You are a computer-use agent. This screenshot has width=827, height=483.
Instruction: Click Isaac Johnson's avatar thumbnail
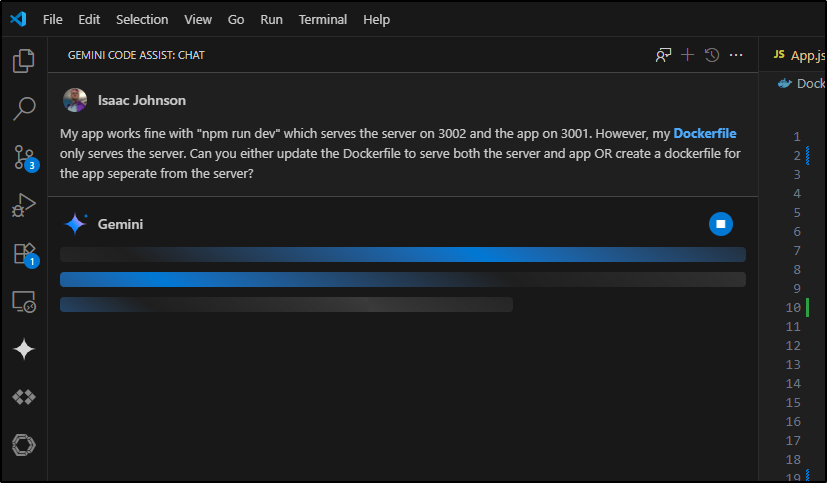coord(75,100)
